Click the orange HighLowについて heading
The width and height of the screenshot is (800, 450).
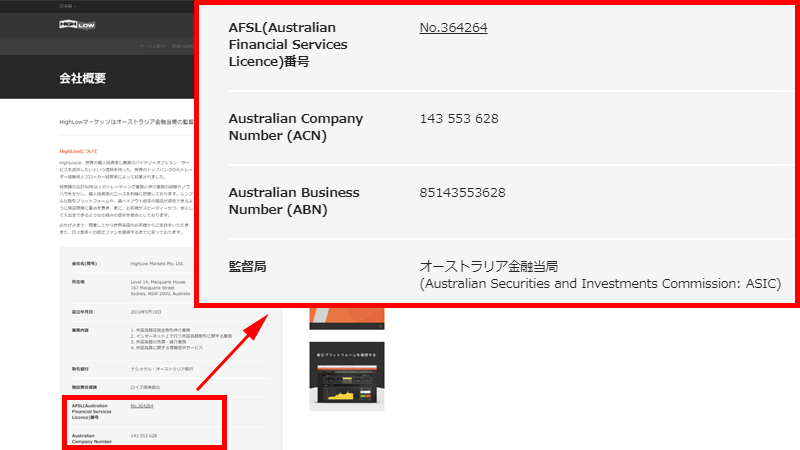pyautogui.click(x=78, y=152)
